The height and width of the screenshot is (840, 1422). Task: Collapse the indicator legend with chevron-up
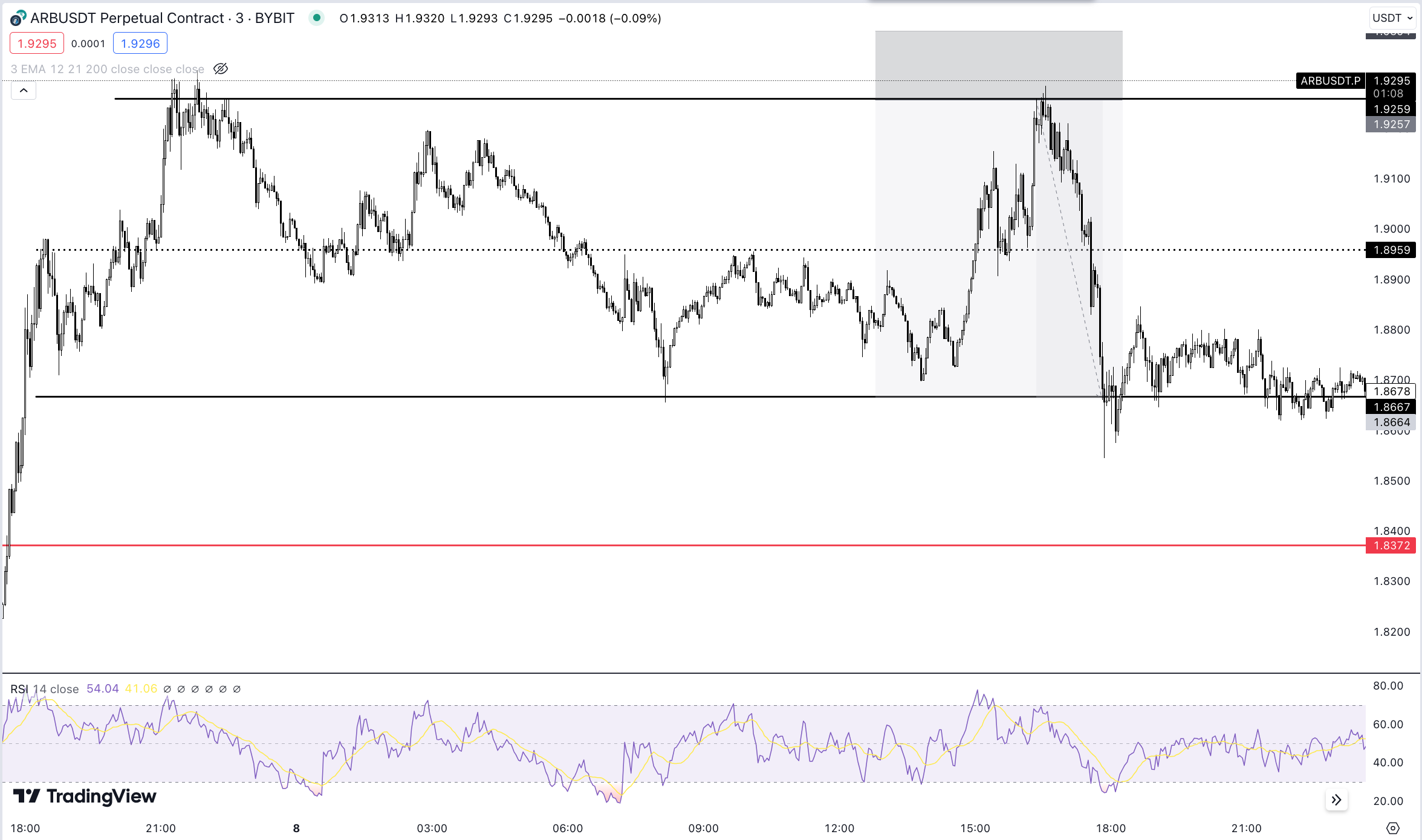(24, 91)
